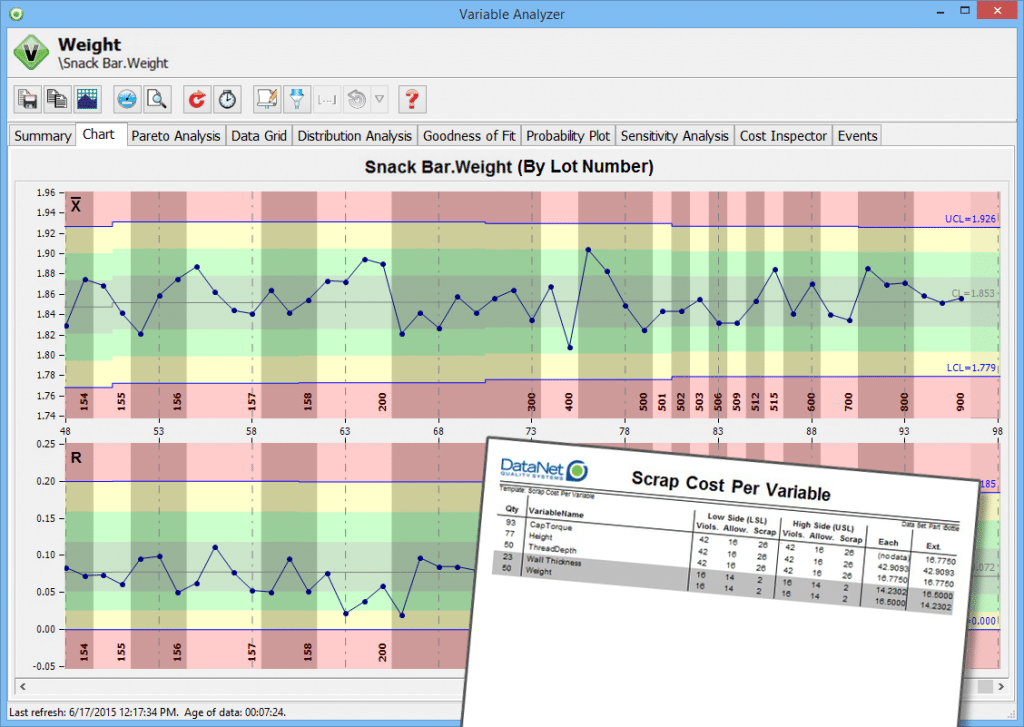1024x727 pixels.
Task: Click the note with pencil icon
Action: [267, 99]
